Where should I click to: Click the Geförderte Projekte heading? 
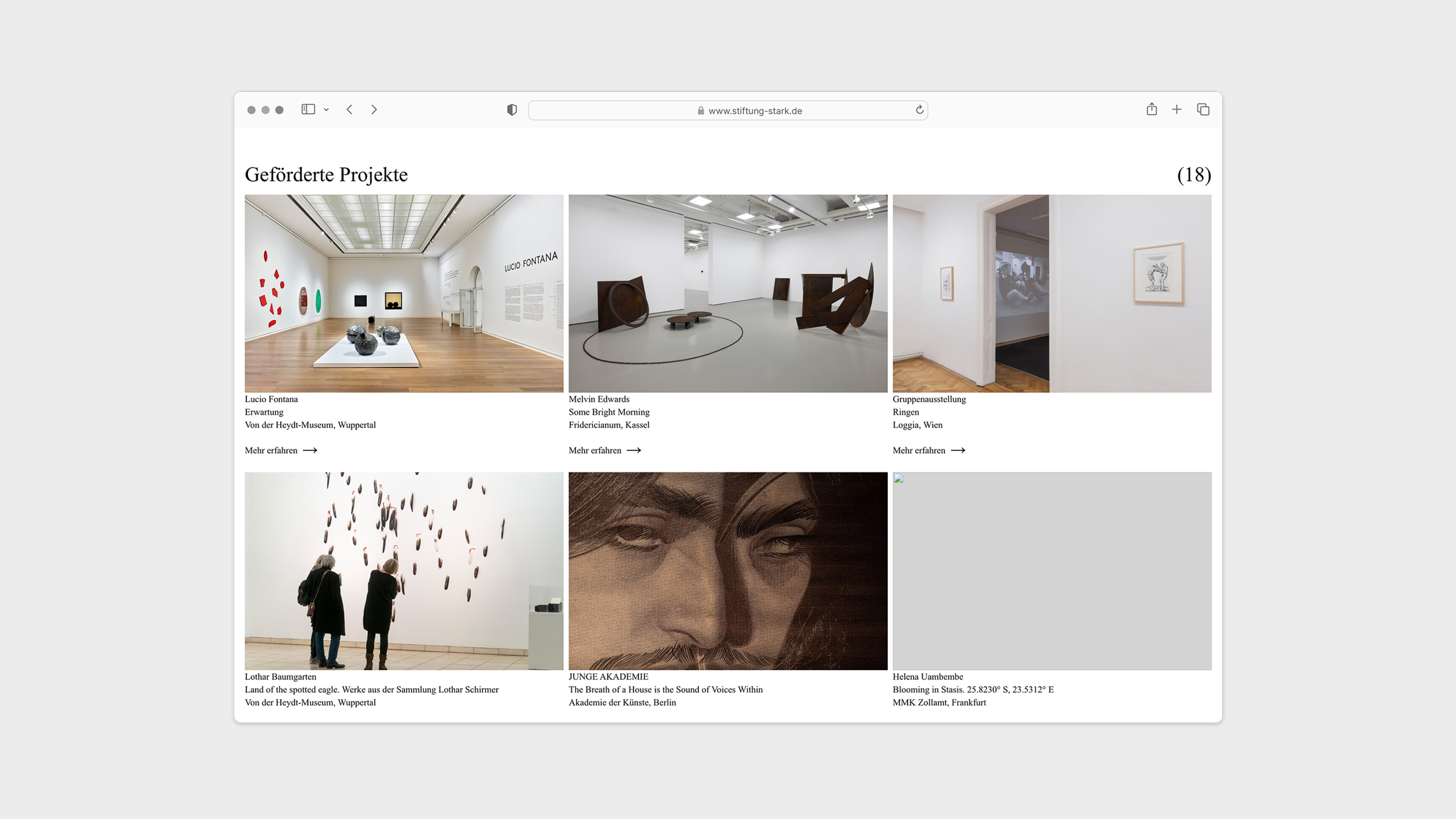(326, 175)
